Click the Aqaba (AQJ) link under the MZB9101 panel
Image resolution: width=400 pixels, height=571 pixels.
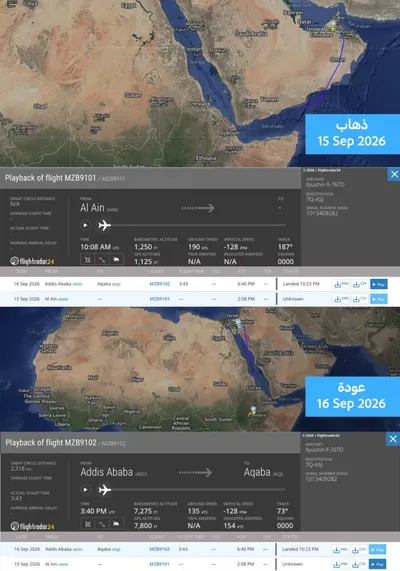pos(109,284)
